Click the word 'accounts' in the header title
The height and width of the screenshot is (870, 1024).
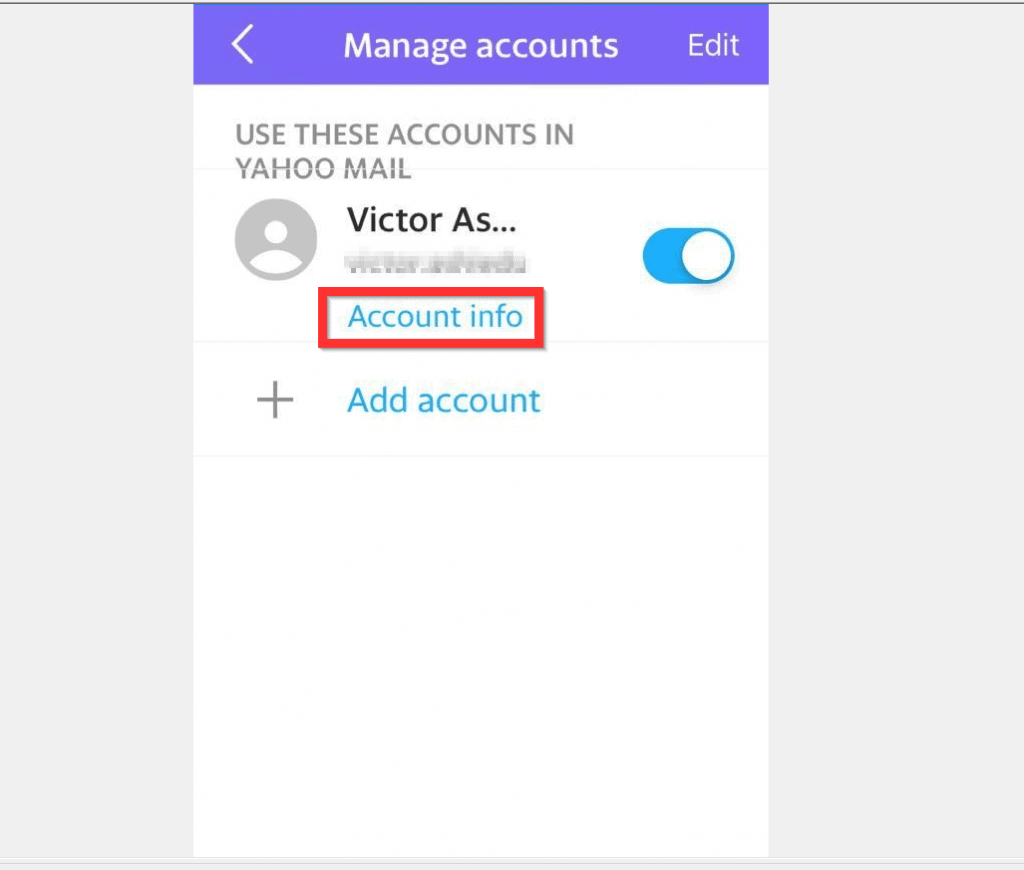click(x=547, y=46)
